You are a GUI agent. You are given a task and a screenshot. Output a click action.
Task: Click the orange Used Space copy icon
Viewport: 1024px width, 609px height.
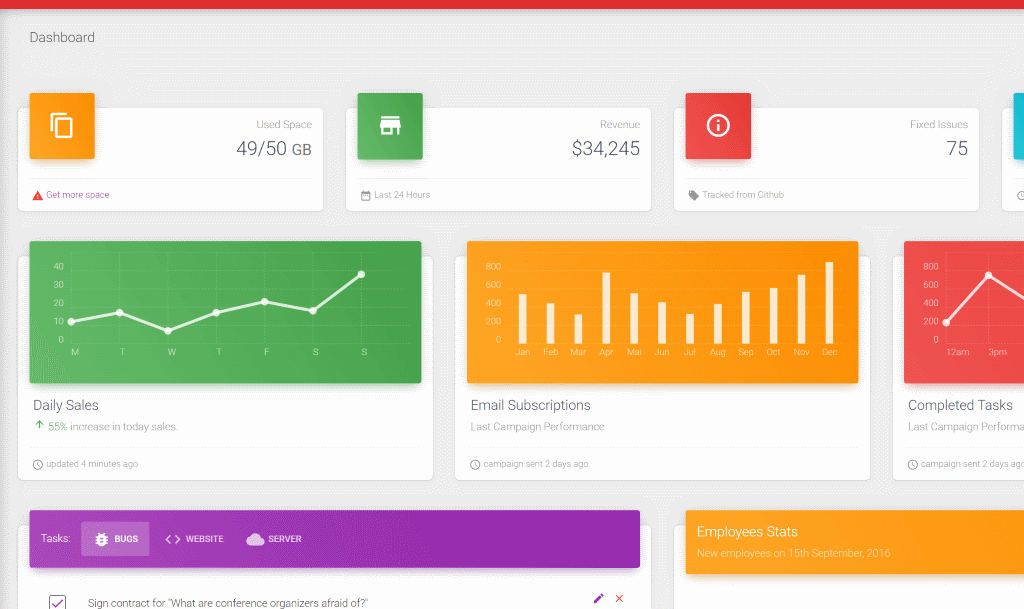pos(62,125)
